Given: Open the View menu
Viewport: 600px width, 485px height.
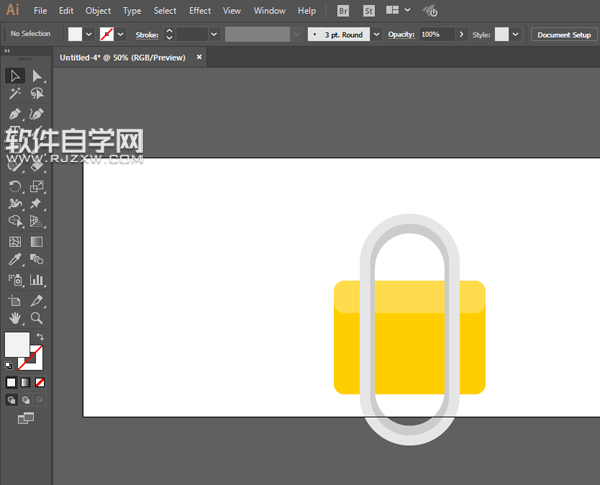Looking at the screenshot, I should click(x=232, y=11).
